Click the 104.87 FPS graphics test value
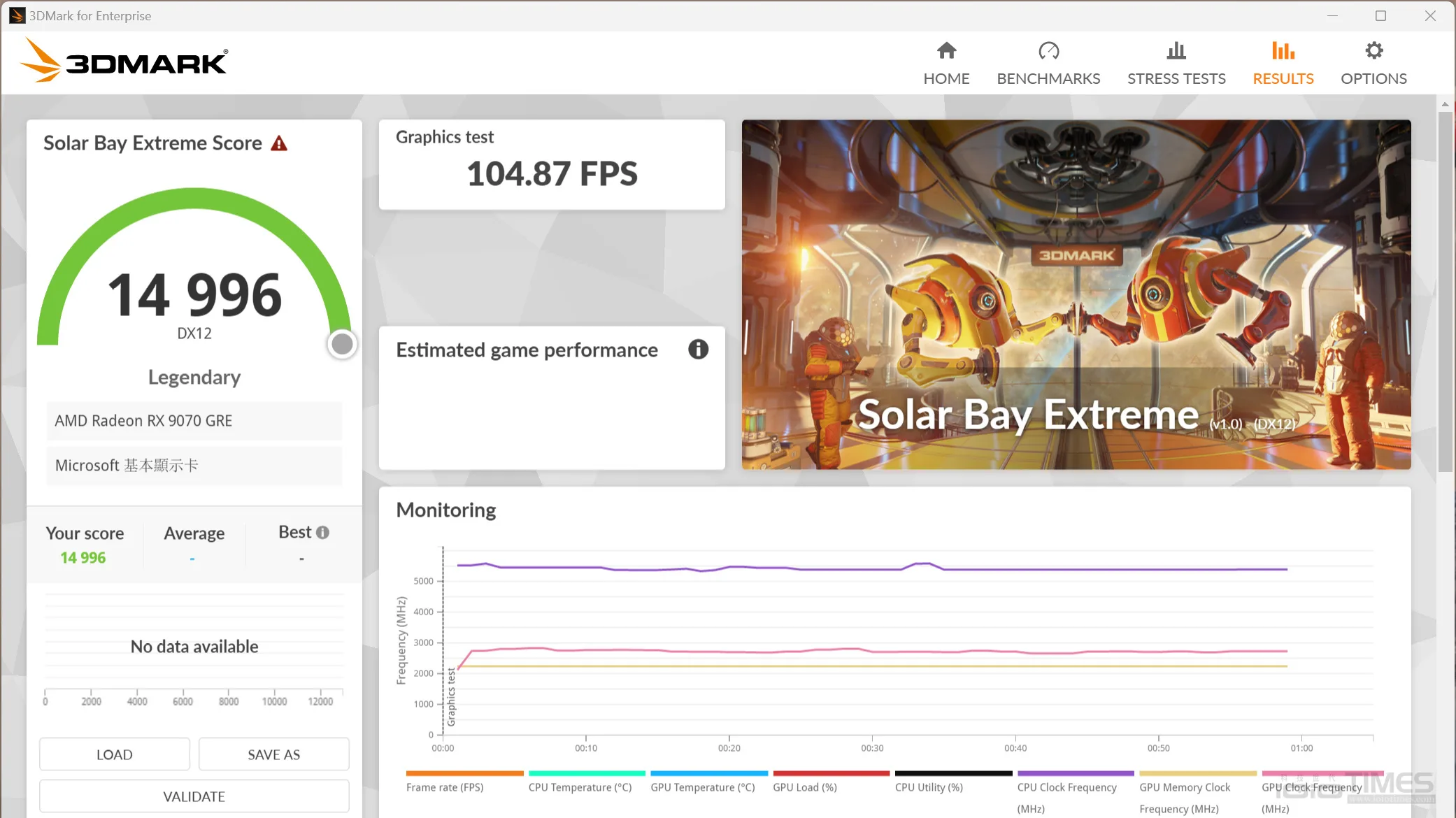 [x=552, y=173]
